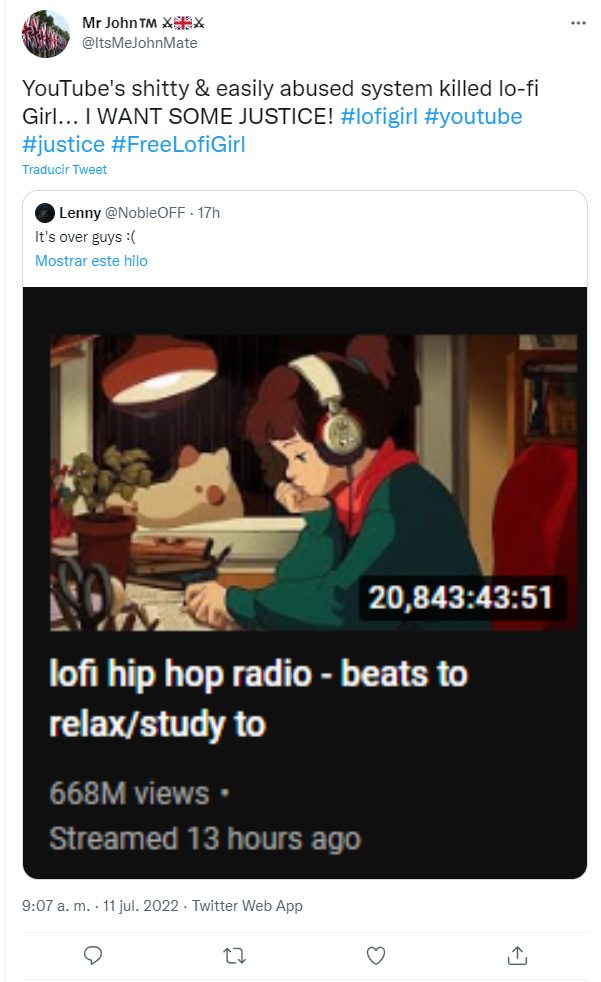Click Lenny's small profile avatar
This screenshot has height=982, width=601.
coord(44,213)
